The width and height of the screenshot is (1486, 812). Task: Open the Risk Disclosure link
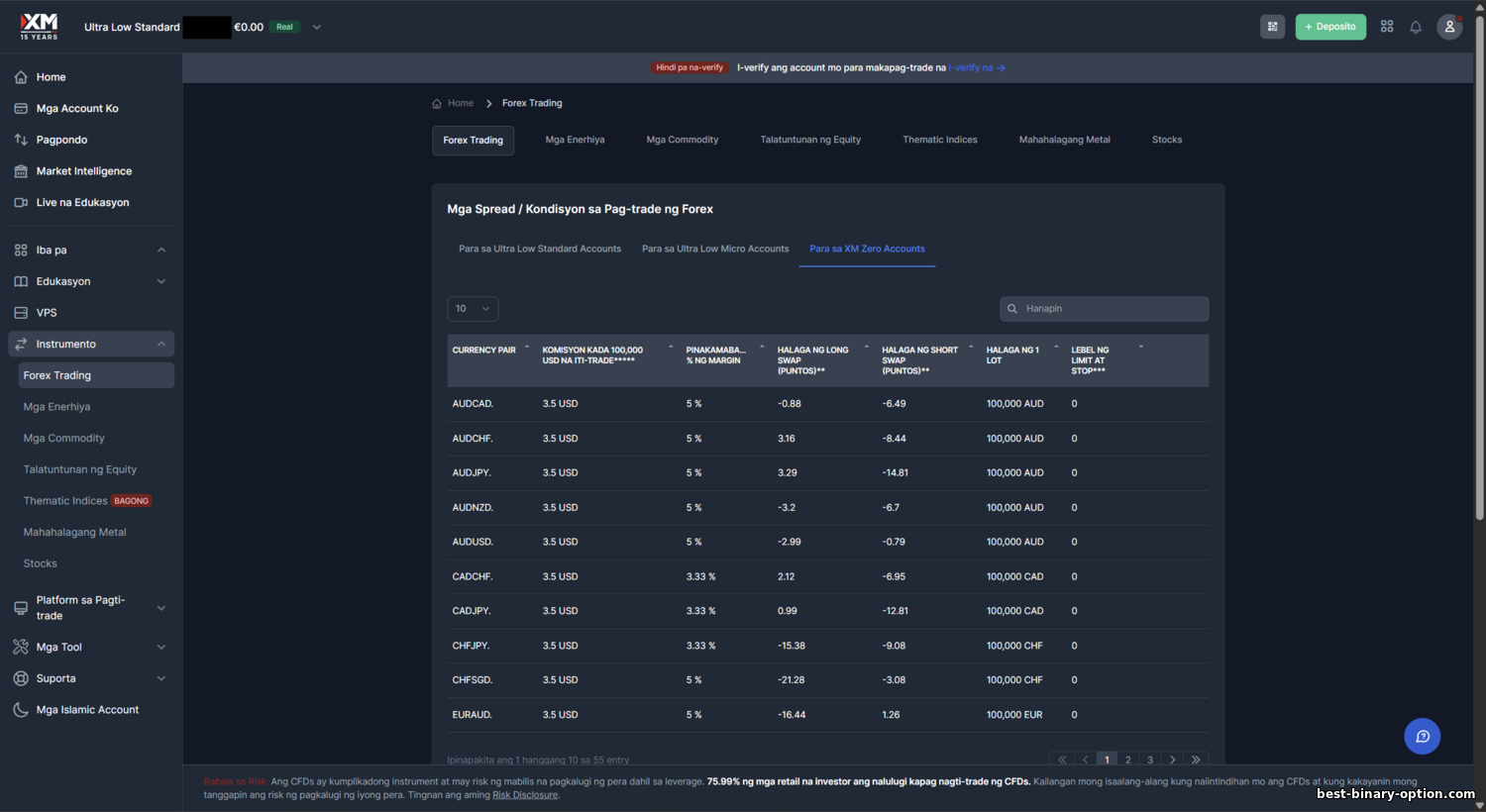(525, 795)
